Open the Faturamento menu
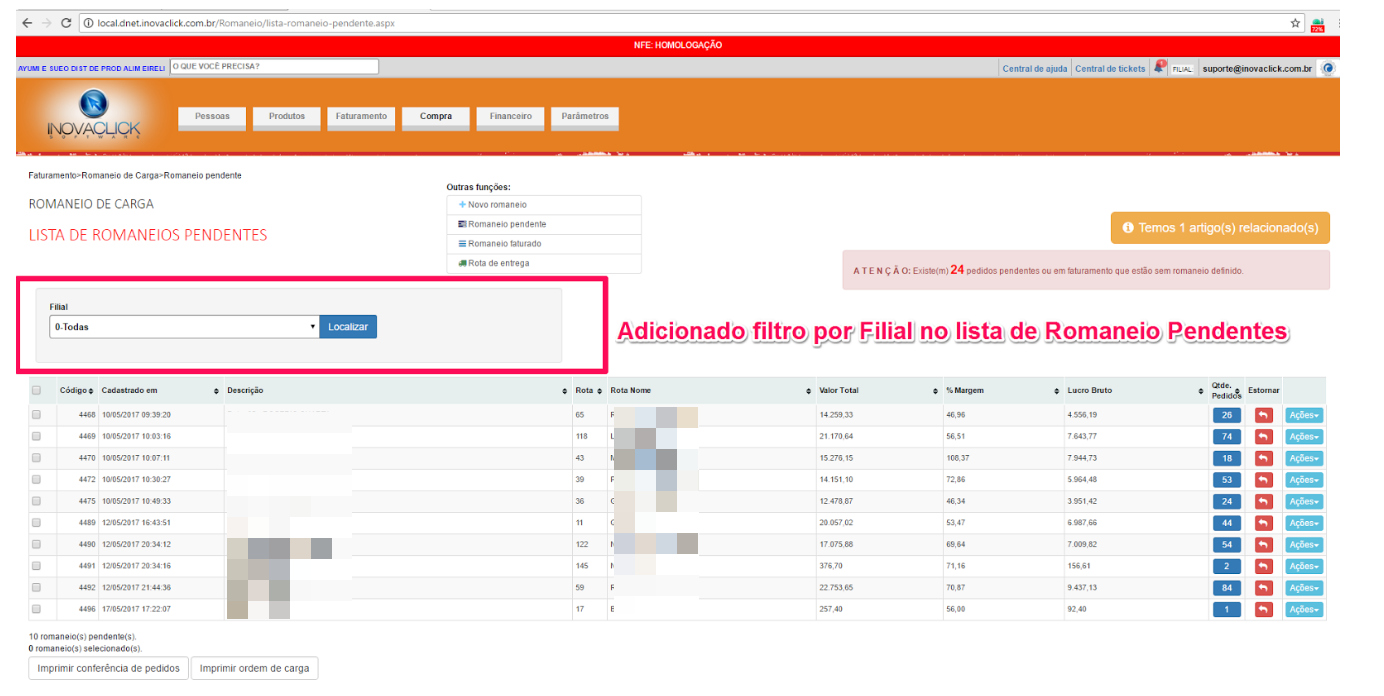This screenshot has width=1384, height=696. point(361,117)
